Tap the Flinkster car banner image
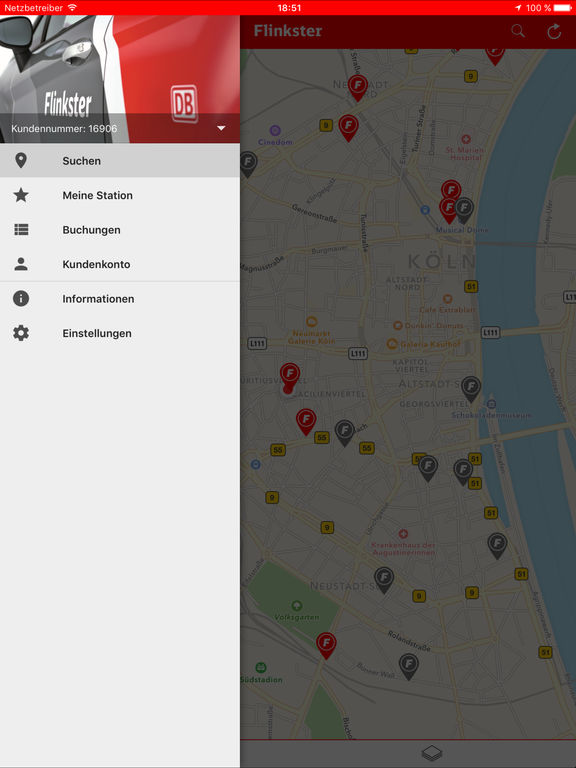Viewport: 576px width, 768px height. click(120, 79)
